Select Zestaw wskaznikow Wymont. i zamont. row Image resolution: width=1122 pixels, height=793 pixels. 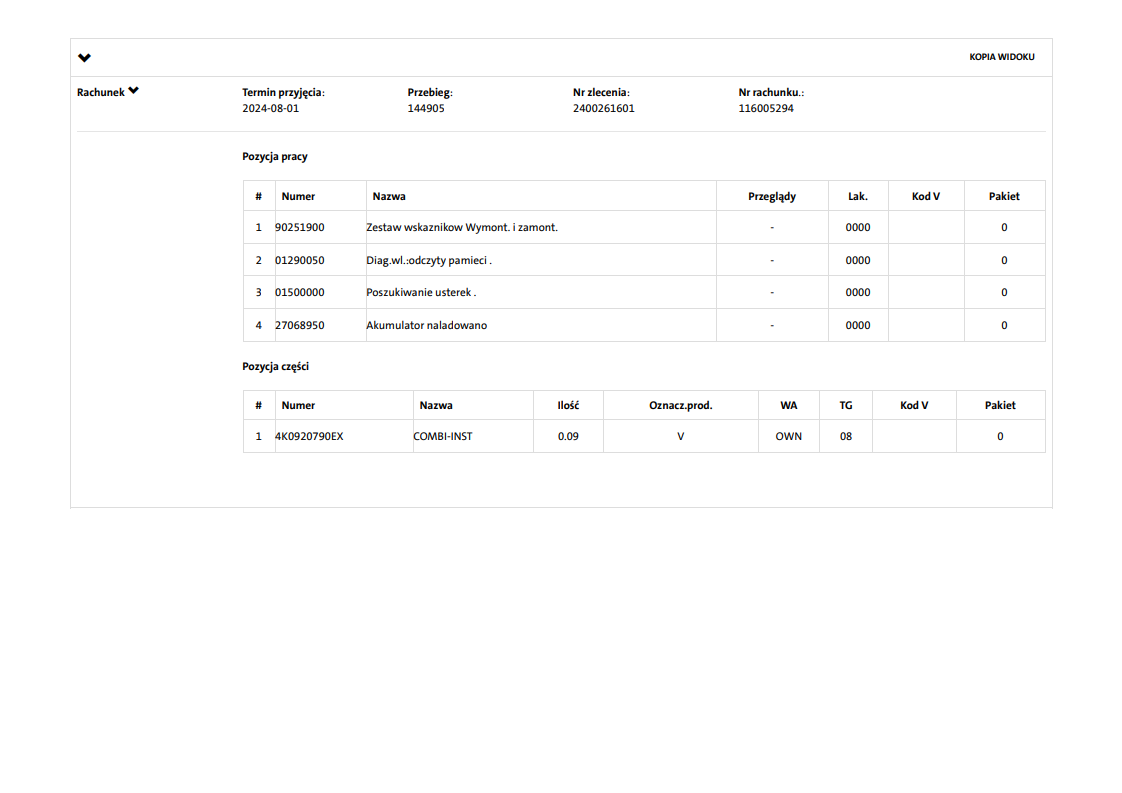(644, 228)
